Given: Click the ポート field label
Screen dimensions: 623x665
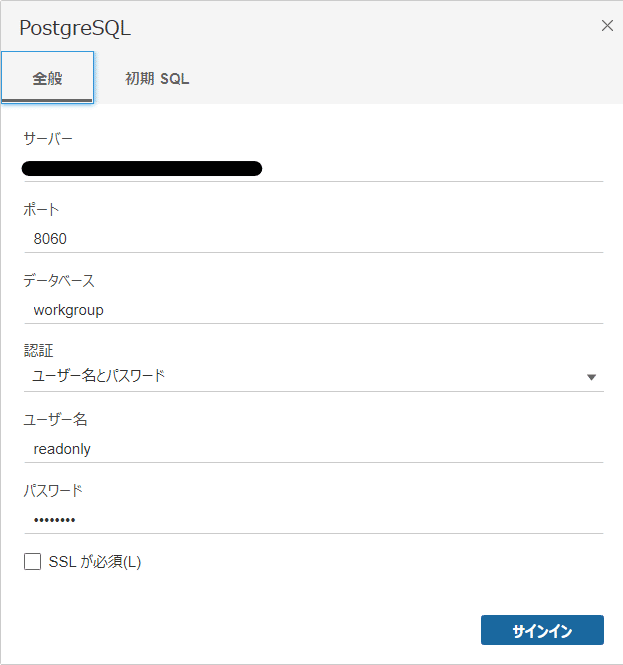Looking at the screenshot, I should pos(41,209).
